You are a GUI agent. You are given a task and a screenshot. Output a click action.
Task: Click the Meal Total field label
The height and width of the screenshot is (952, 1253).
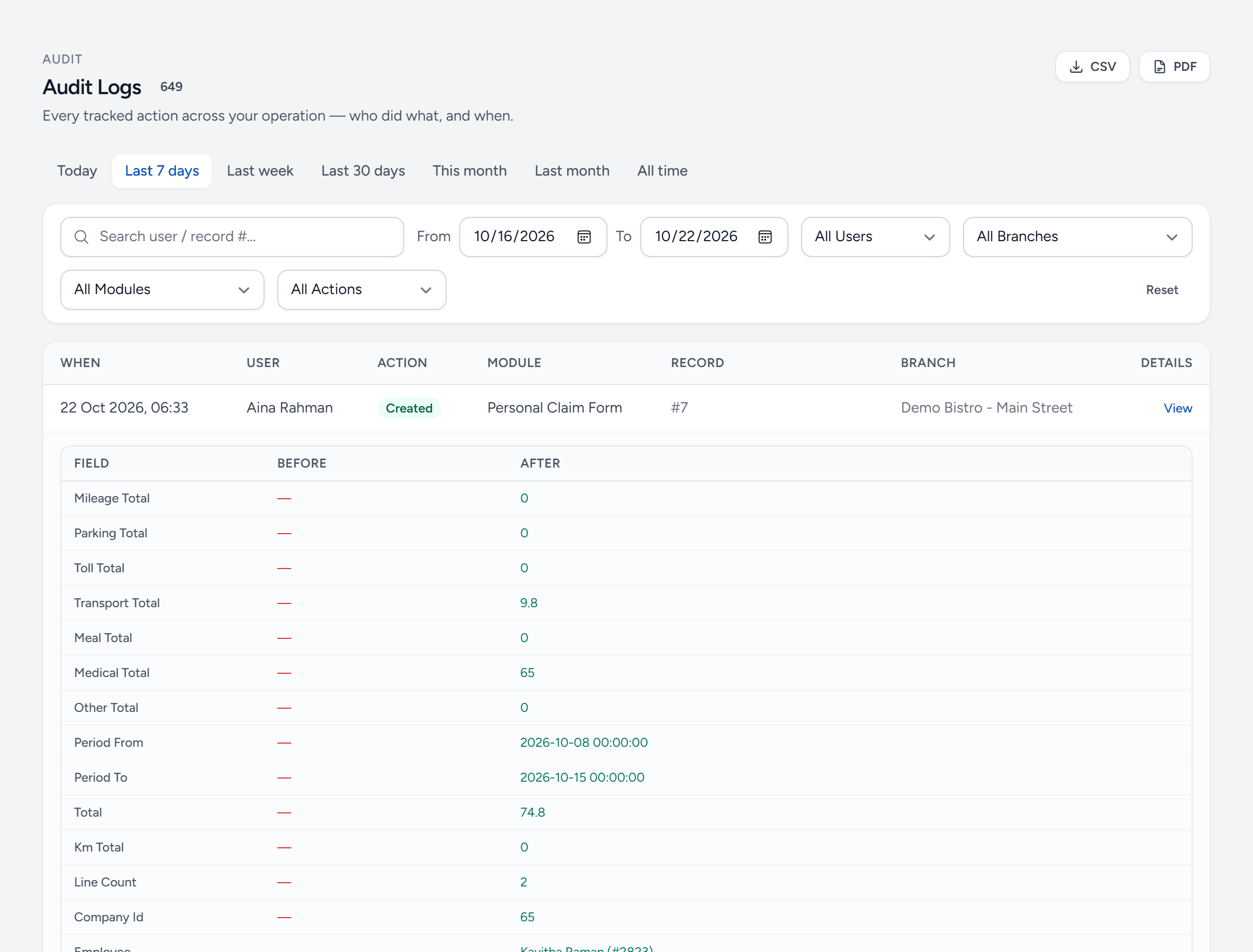tap(103, 638)
